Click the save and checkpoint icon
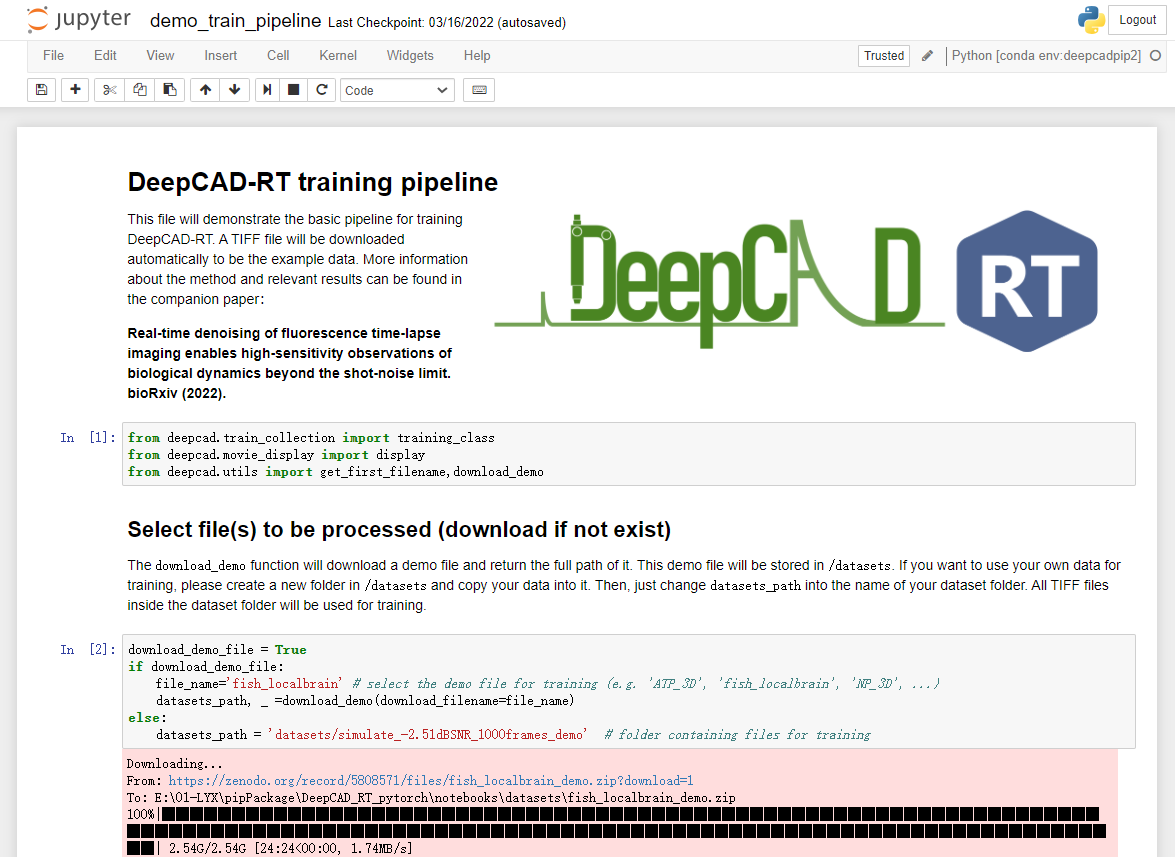 click(41, 90)
